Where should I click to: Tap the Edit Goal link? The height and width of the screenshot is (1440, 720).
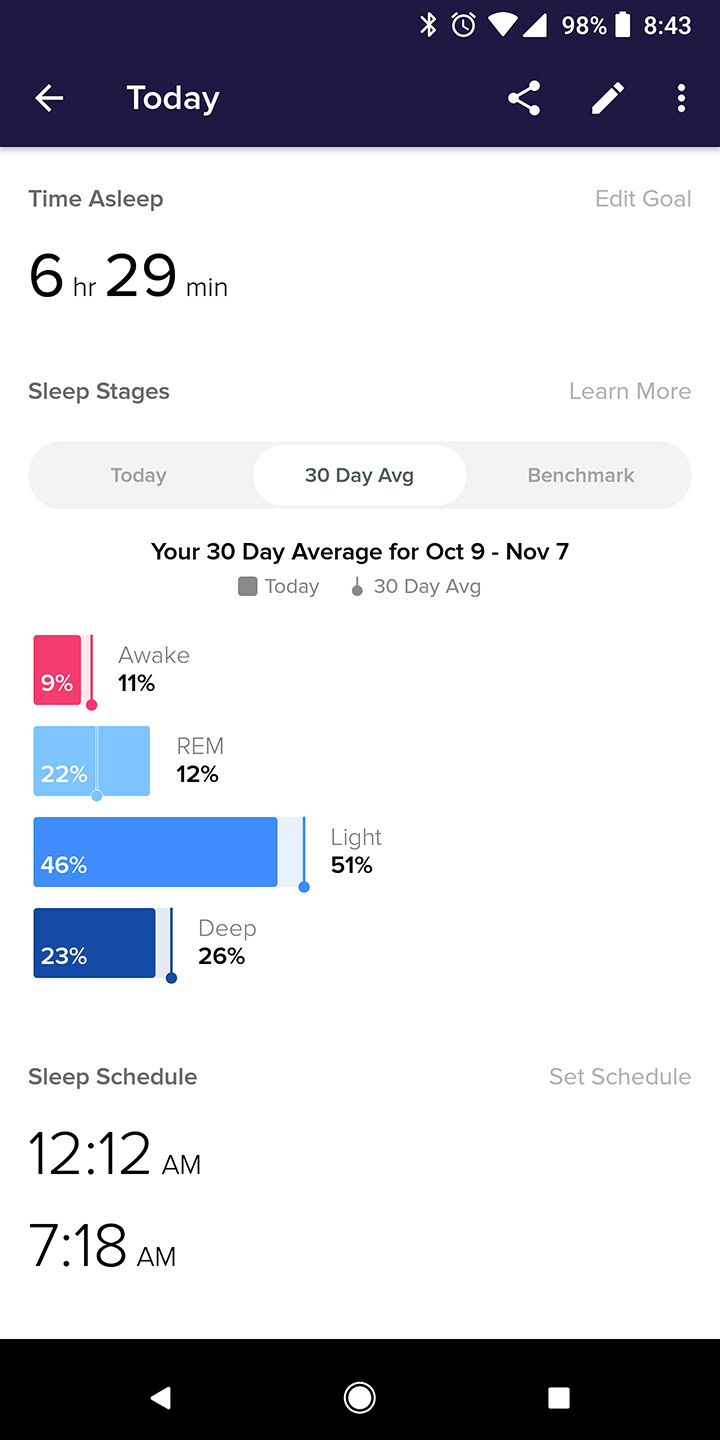(643, 199)
